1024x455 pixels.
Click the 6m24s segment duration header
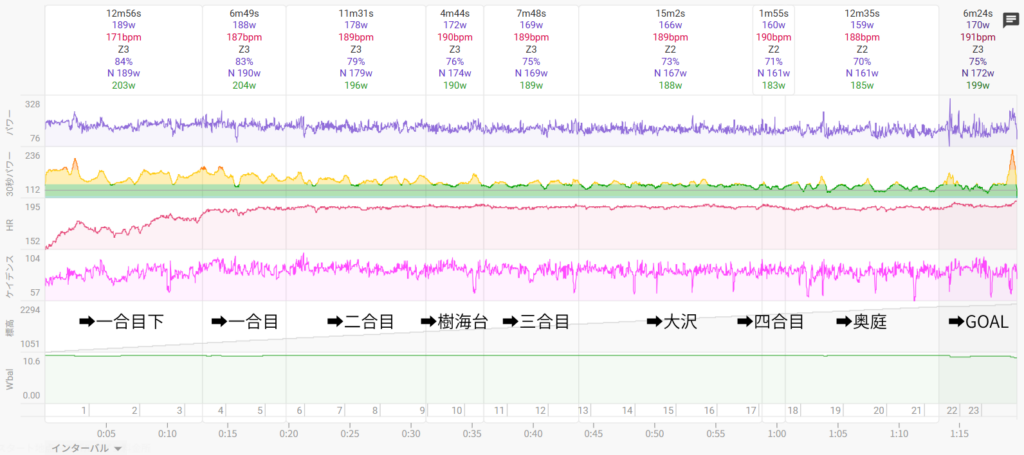click(x=978, y=13)
